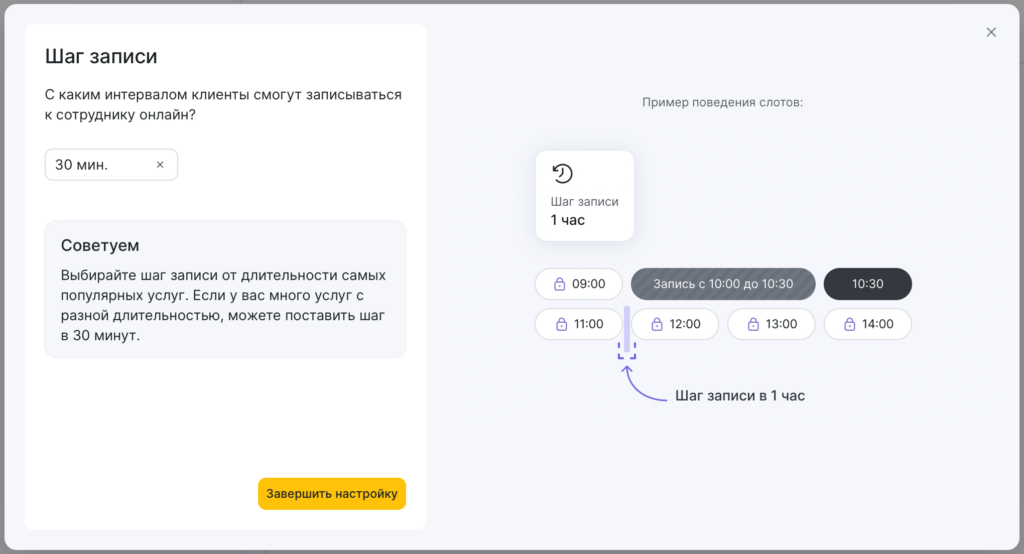Click the Шаг записи heading
The width and height of the screenshot is (1024, 554).
pos(101,57)
